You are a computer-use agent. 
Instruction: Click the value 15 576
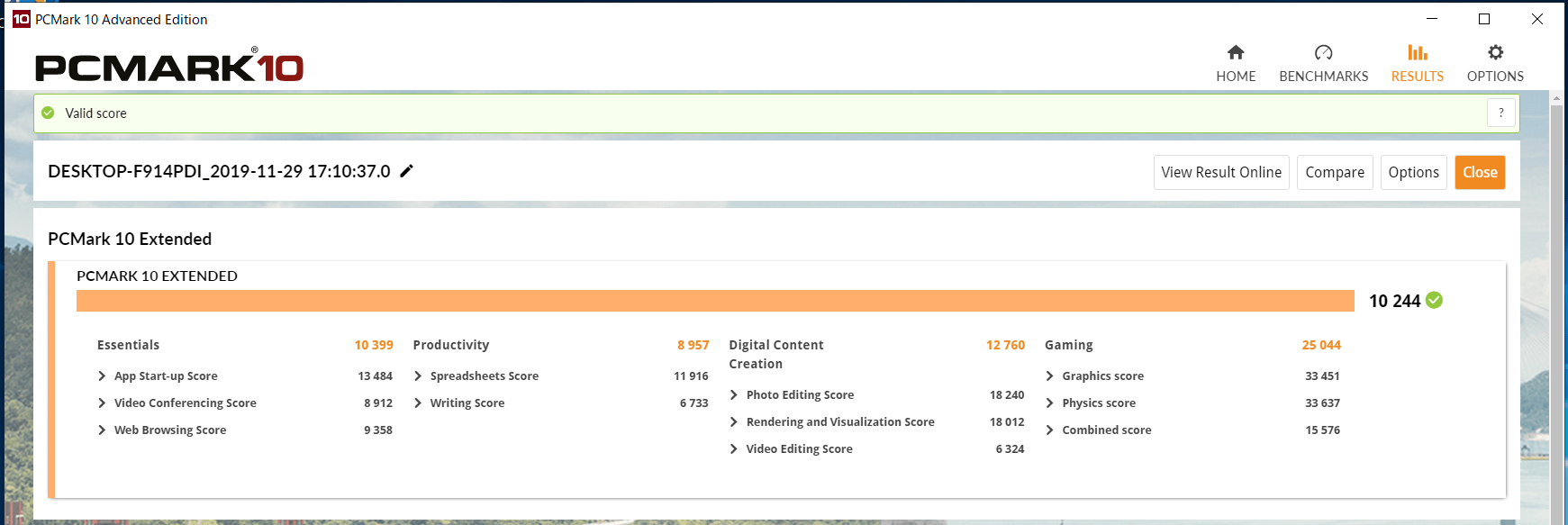[1322, 430]
